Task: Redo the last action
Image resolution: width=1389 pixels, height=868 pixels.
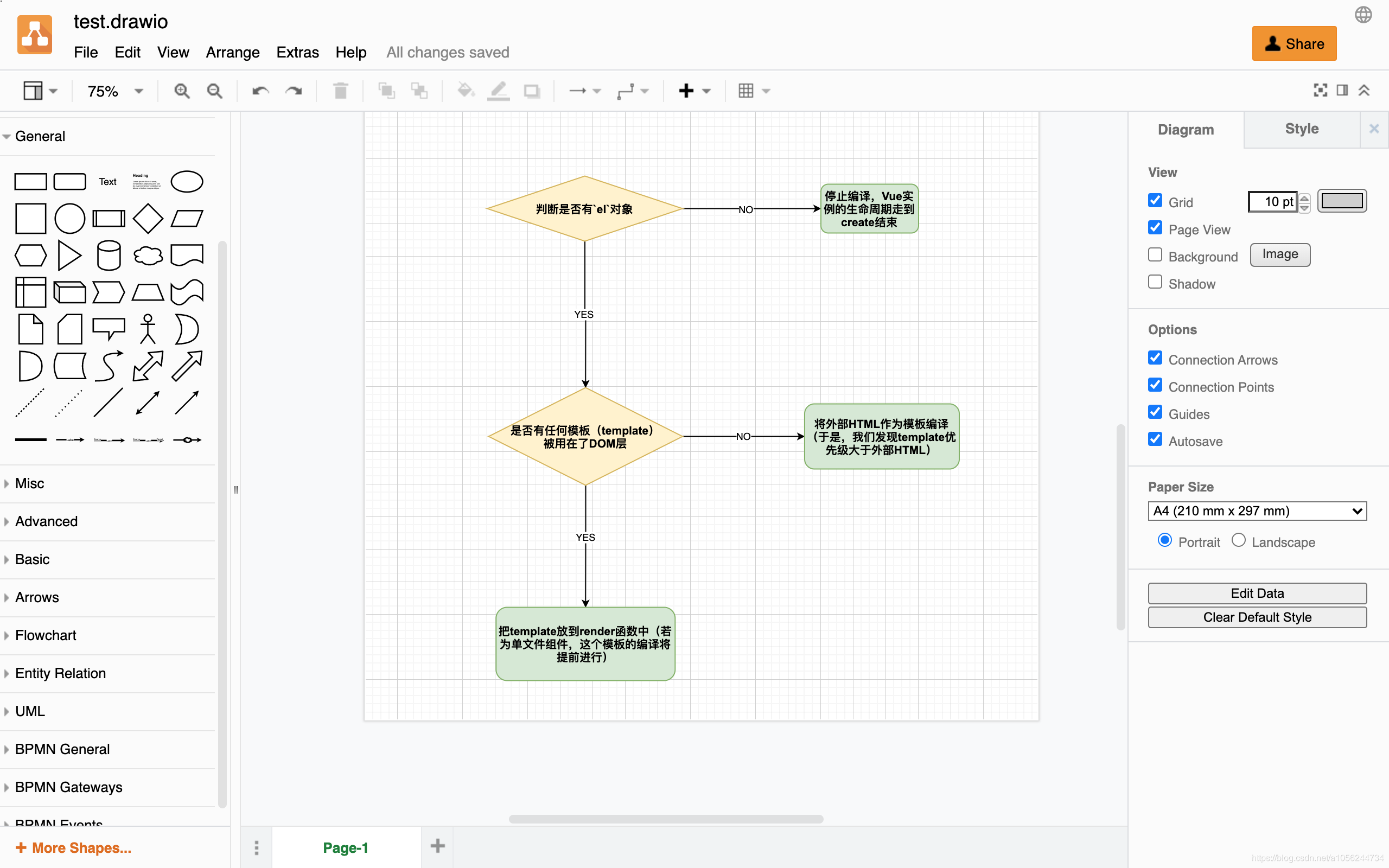Action: (294, 91)
